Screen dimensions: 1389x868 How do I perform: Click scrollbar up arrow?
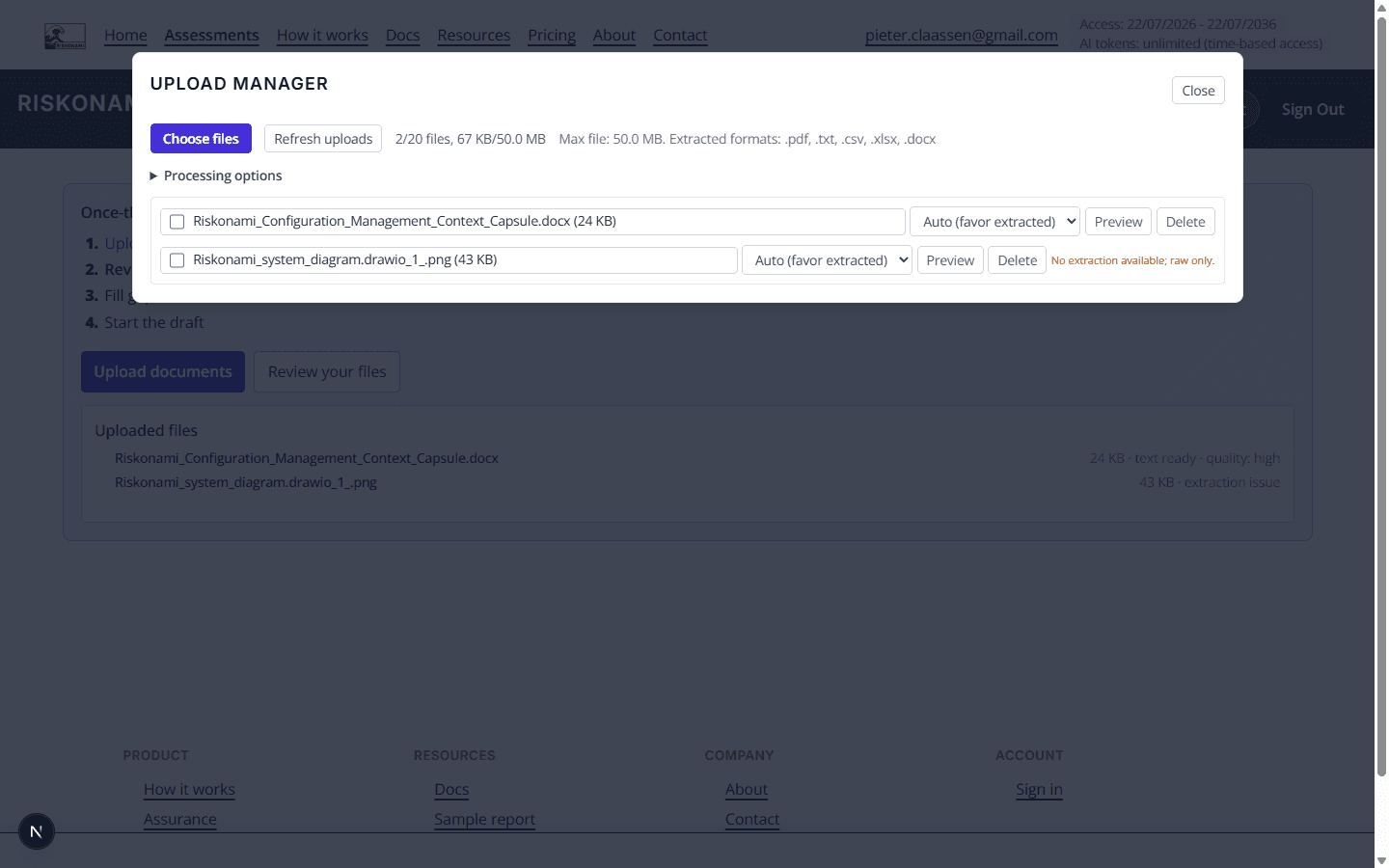click(x=1381, y=7)
